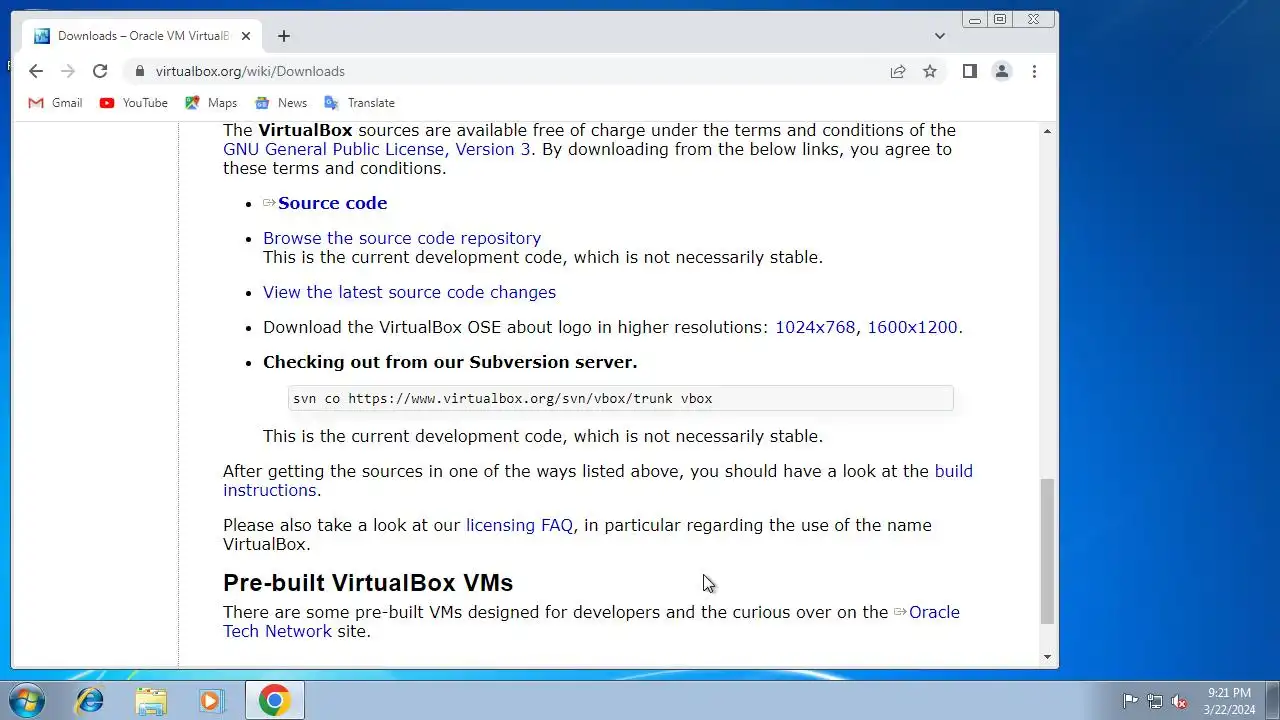Open Chrome three-dot menu

[x=1034, y=71]
